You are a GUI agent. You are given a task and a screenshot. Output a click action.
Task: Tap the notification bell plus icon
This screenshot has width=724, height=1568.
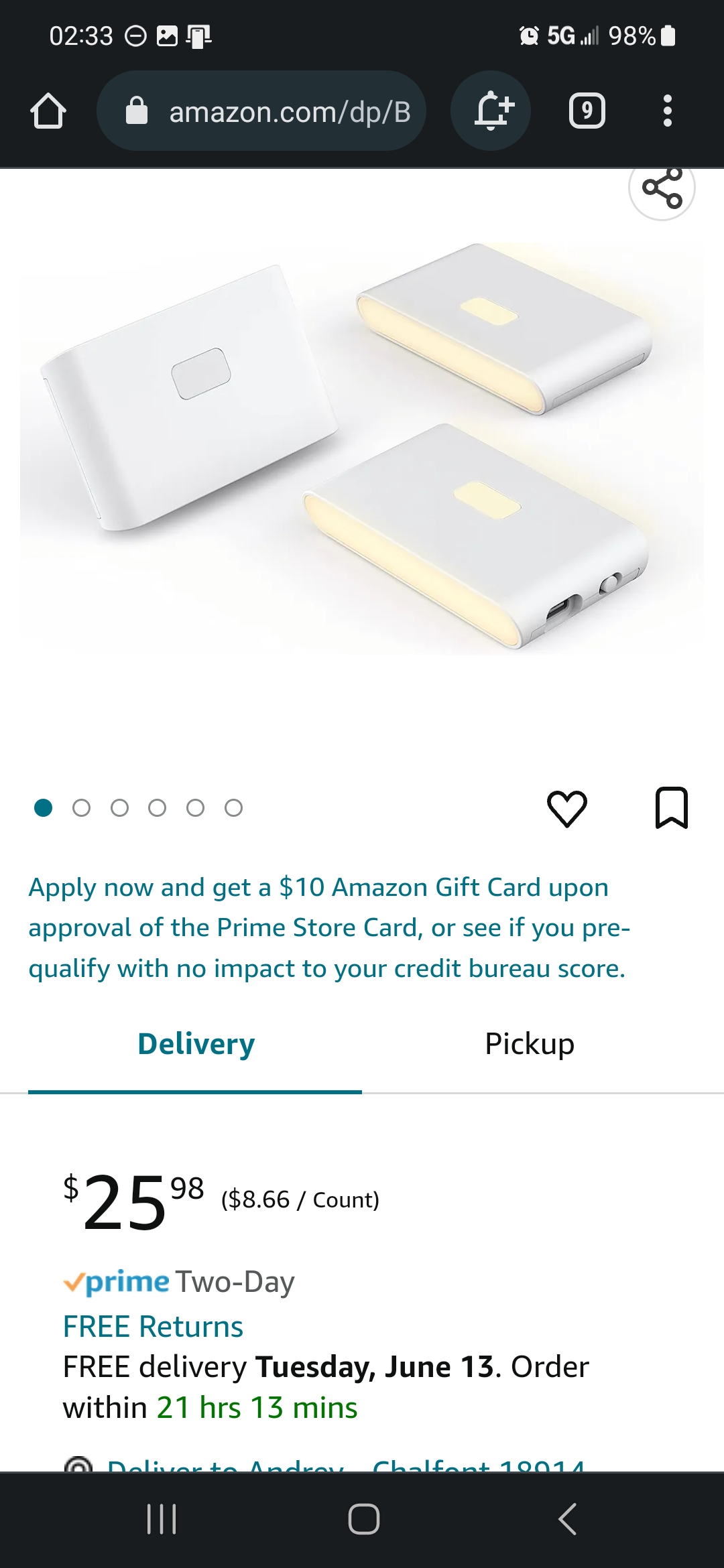coord(491,111)
